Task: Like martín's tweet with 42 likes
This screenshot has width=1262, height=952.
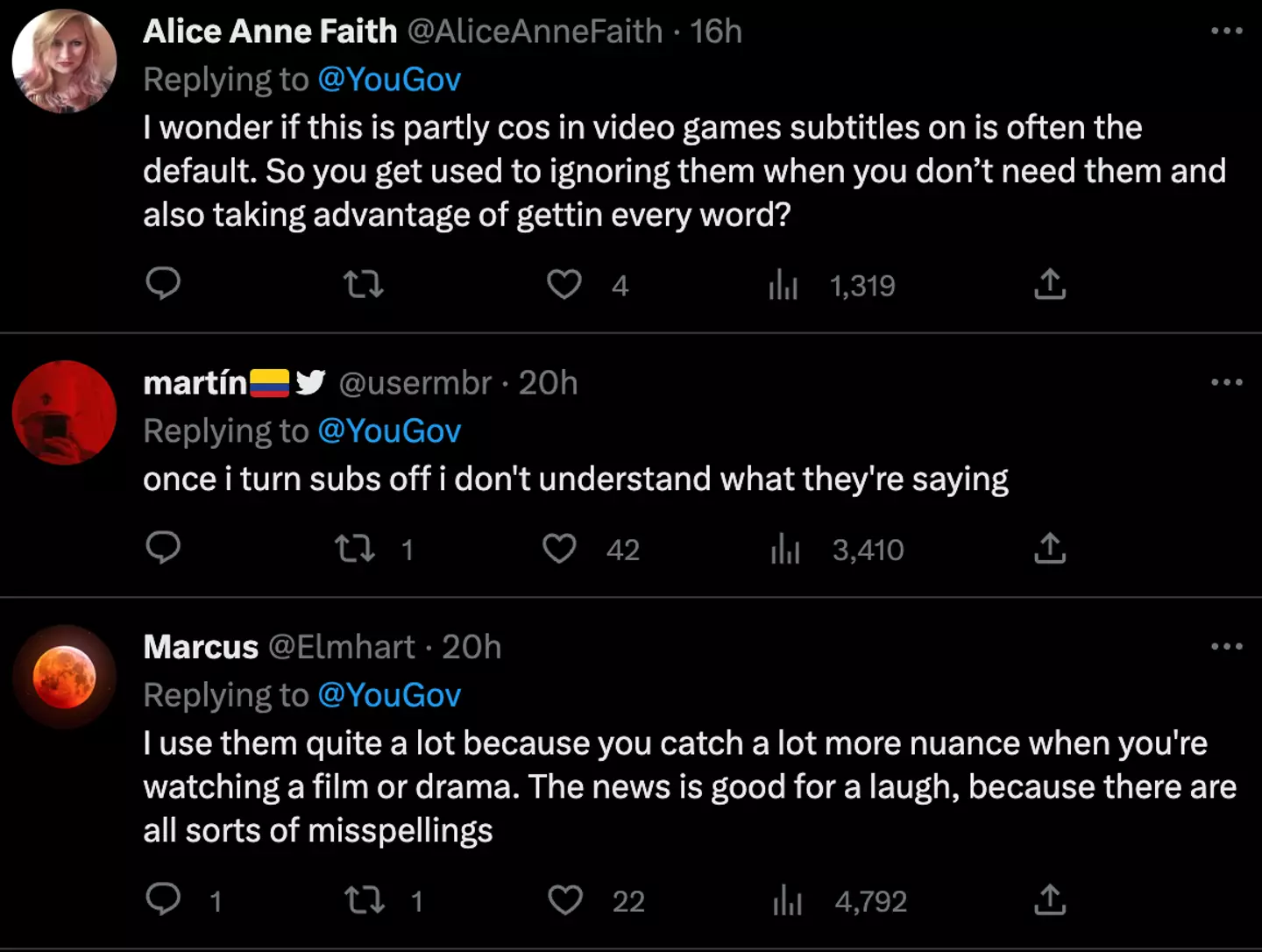Action: coord(560,549)
